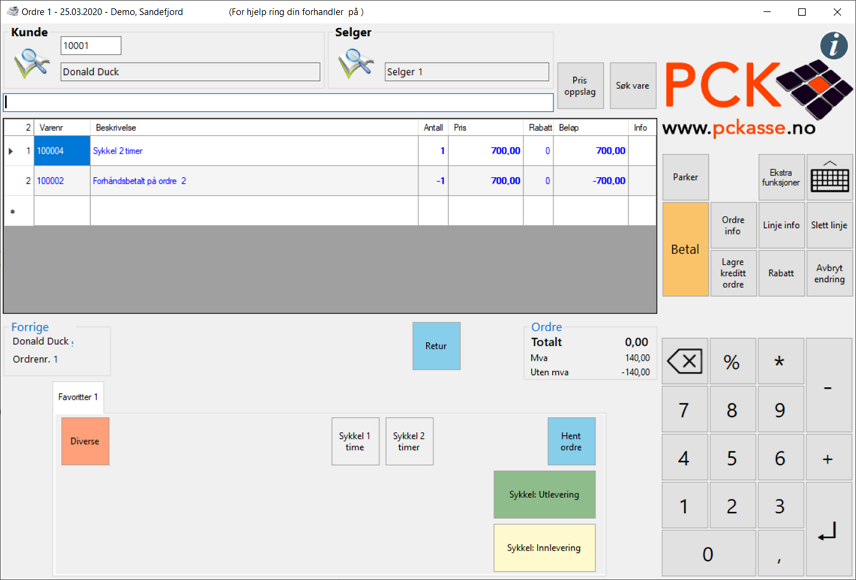This screenshot has height=580, width=856.
Task: Select item number 100004 cell
Action: point(62,151)
